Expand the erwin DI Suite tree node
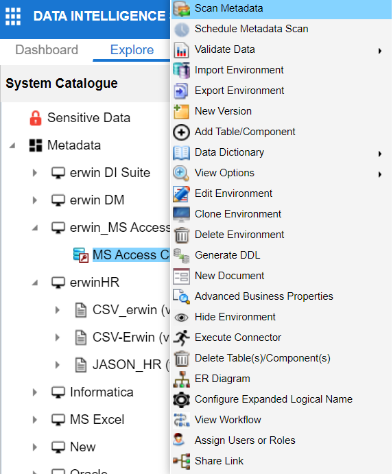 tap(35, 173)
